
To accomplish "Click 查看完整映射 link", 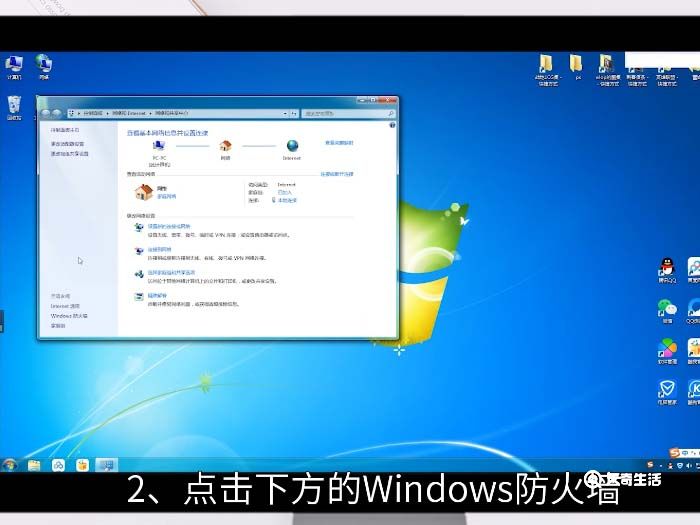I will pyautogui.click(x=339, y=143).
